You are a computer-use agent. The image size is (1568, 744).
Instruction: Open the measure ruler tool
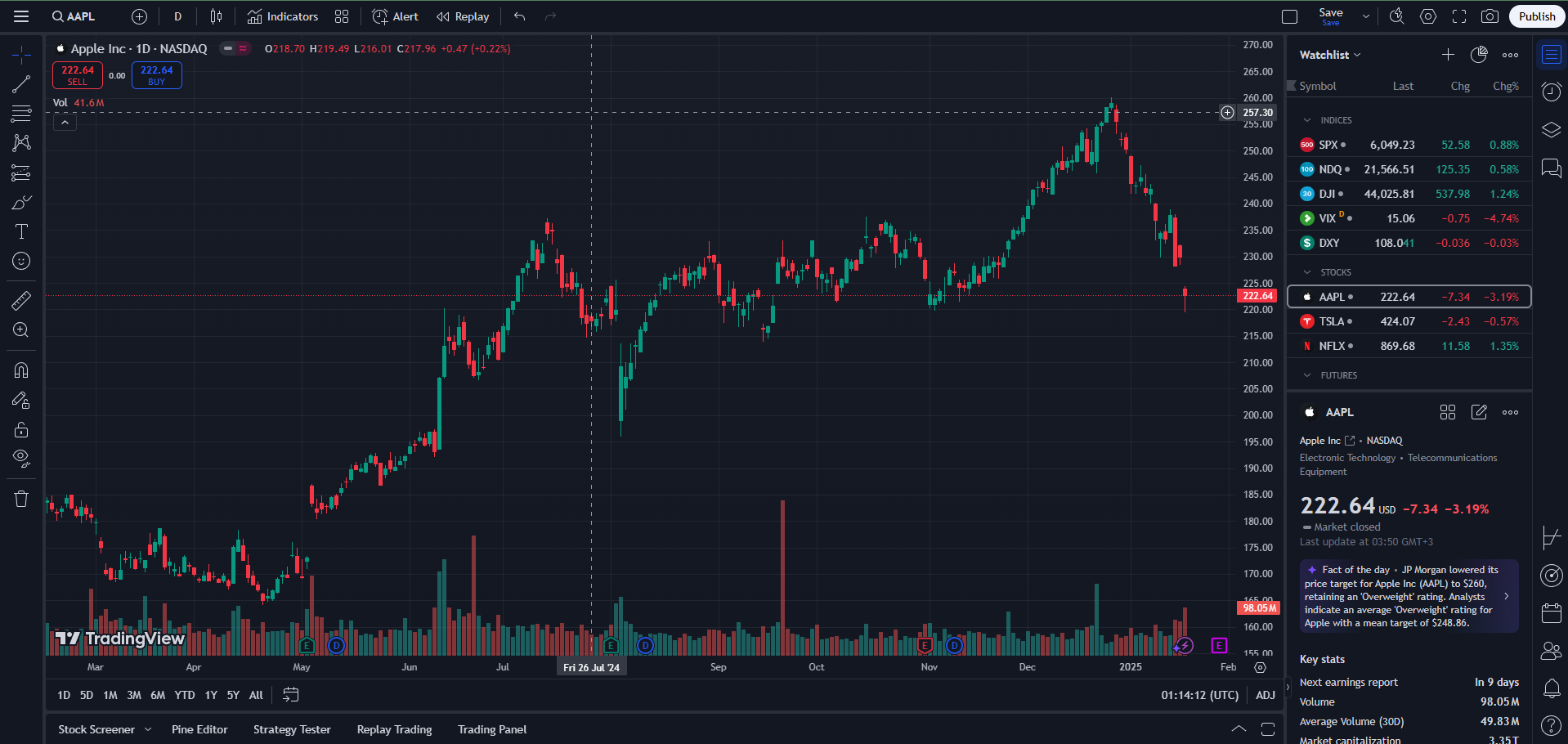click(21, 301)
